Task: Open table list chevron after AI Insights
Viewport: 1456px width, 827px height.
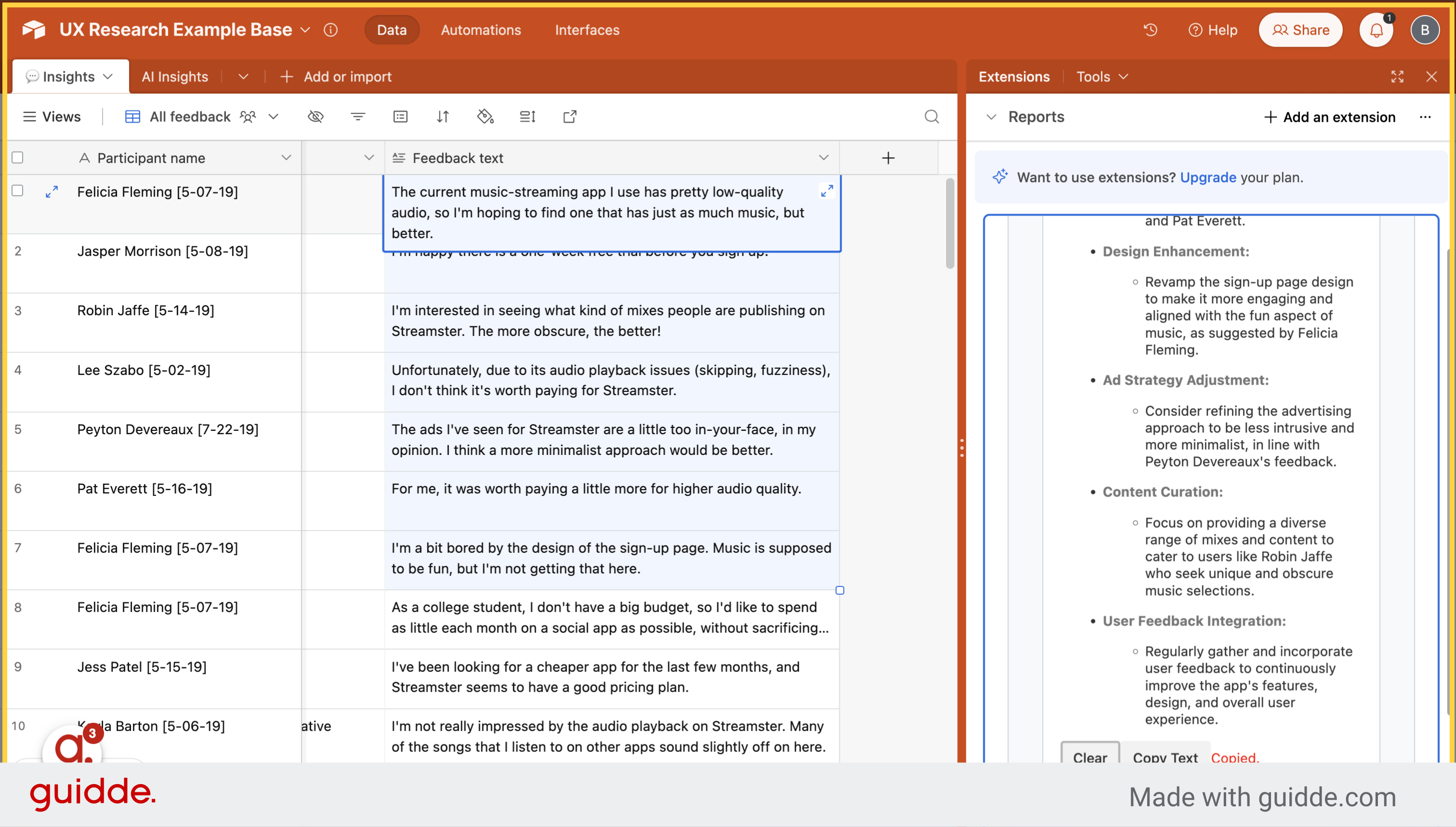Action: click(243, 77)
